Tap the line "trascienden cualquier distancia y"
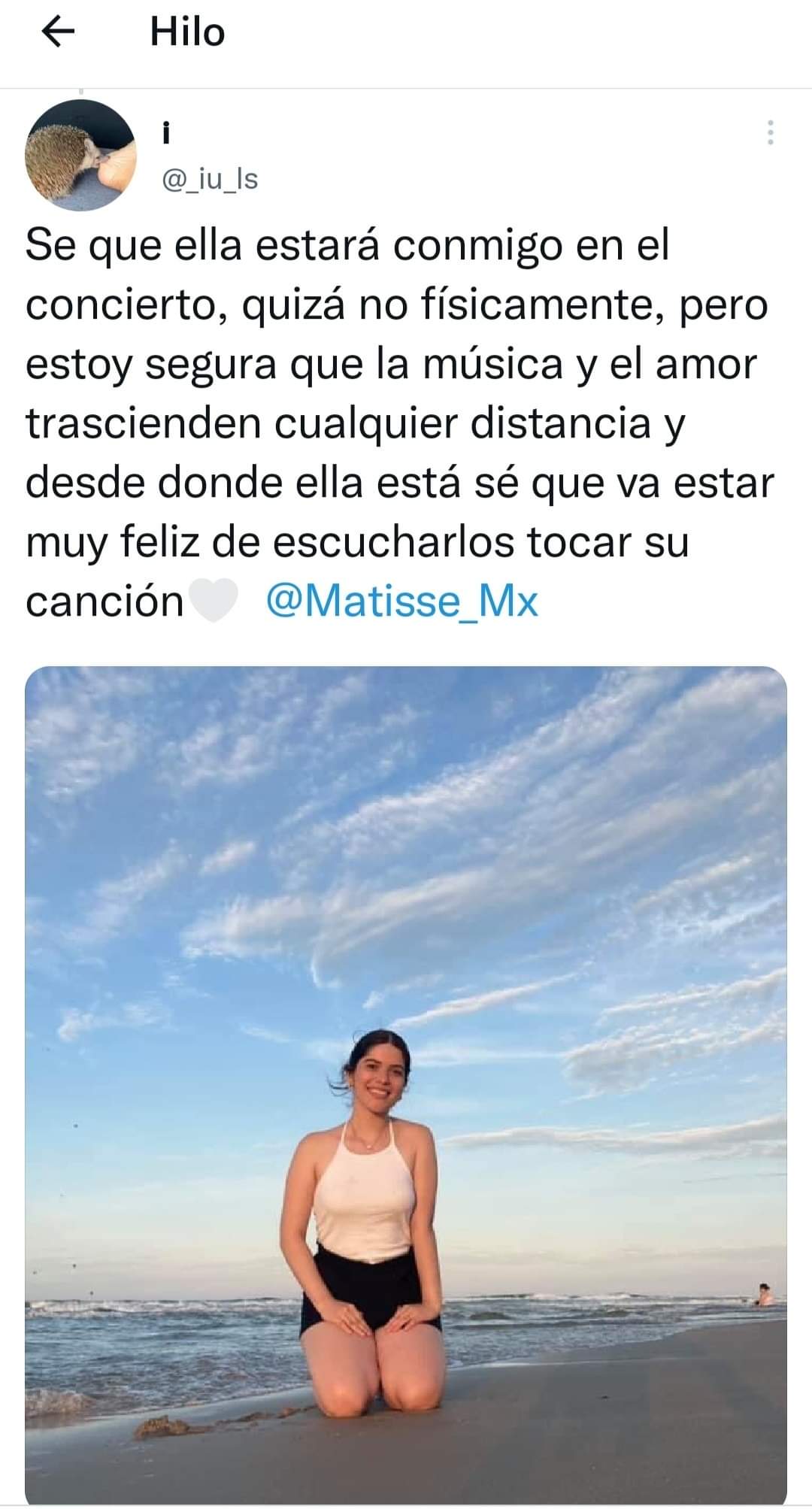The height and width of the screenshot is (1509, 812). pos(356,424)
